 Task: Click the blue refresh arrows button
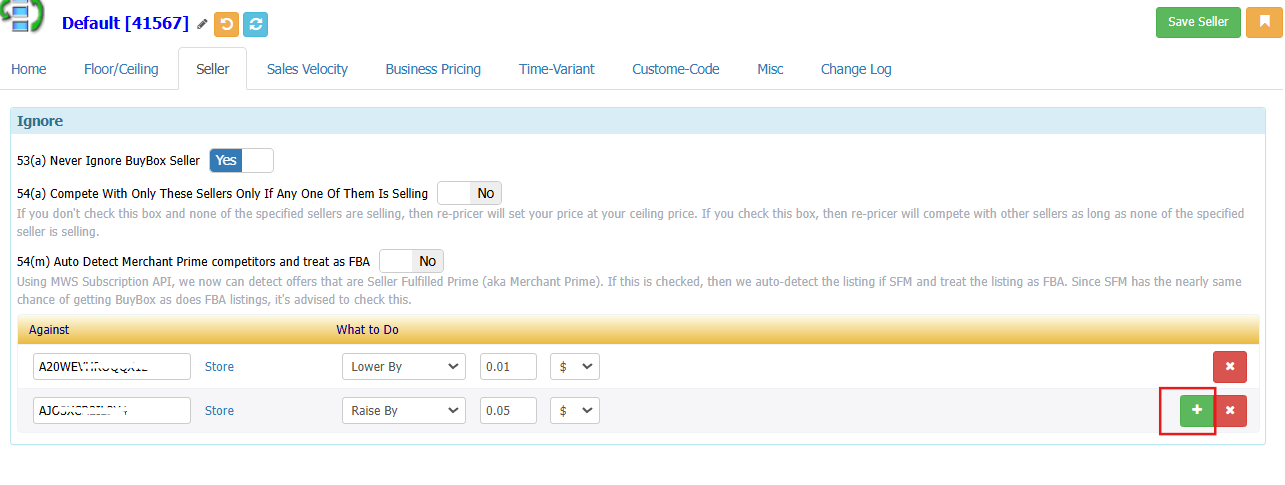coord(255,24)
